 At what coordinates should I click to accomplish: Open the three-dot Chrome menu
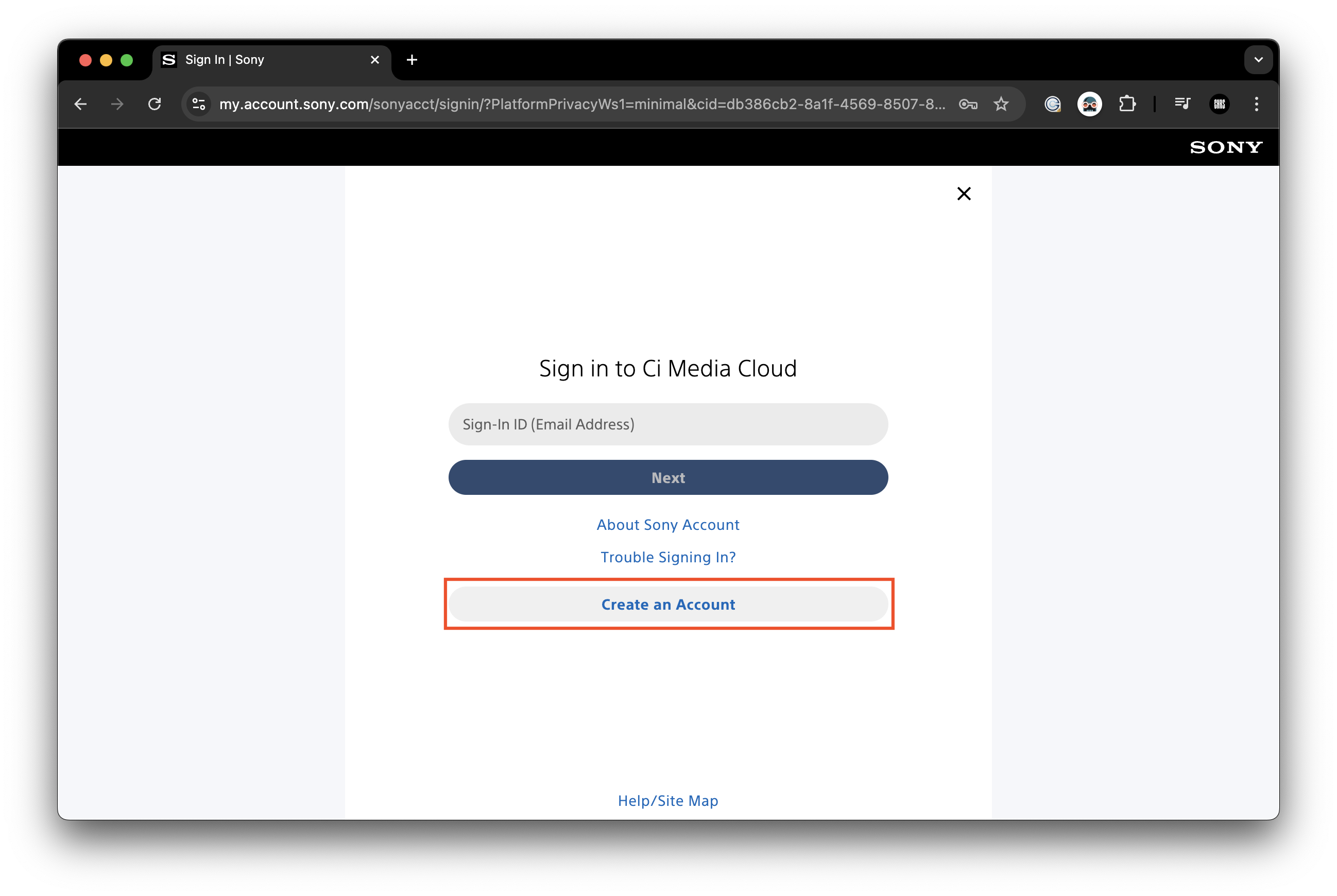[x=1256, y=104]
